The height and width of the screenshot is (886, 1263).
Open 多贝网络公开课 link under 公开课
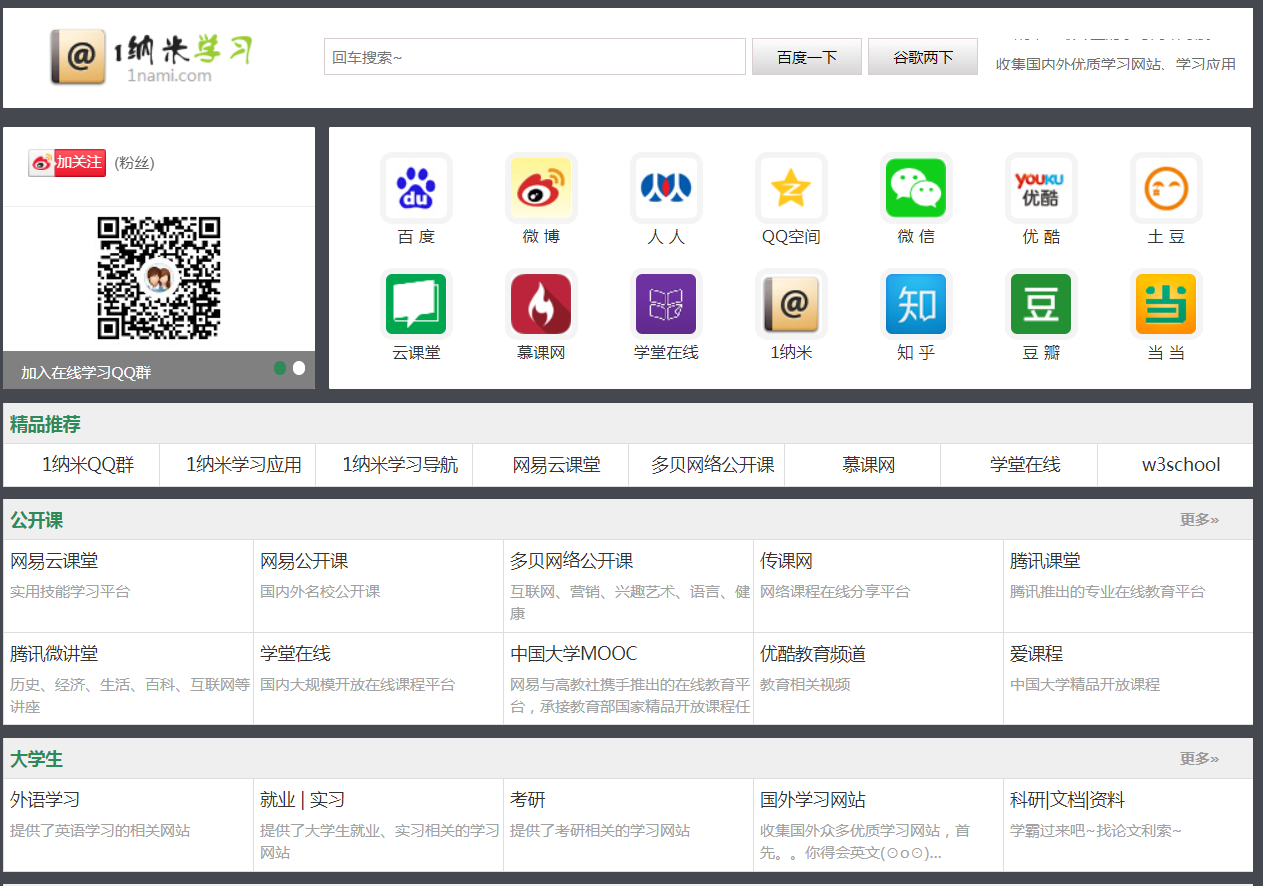click(x=571, y=561)
